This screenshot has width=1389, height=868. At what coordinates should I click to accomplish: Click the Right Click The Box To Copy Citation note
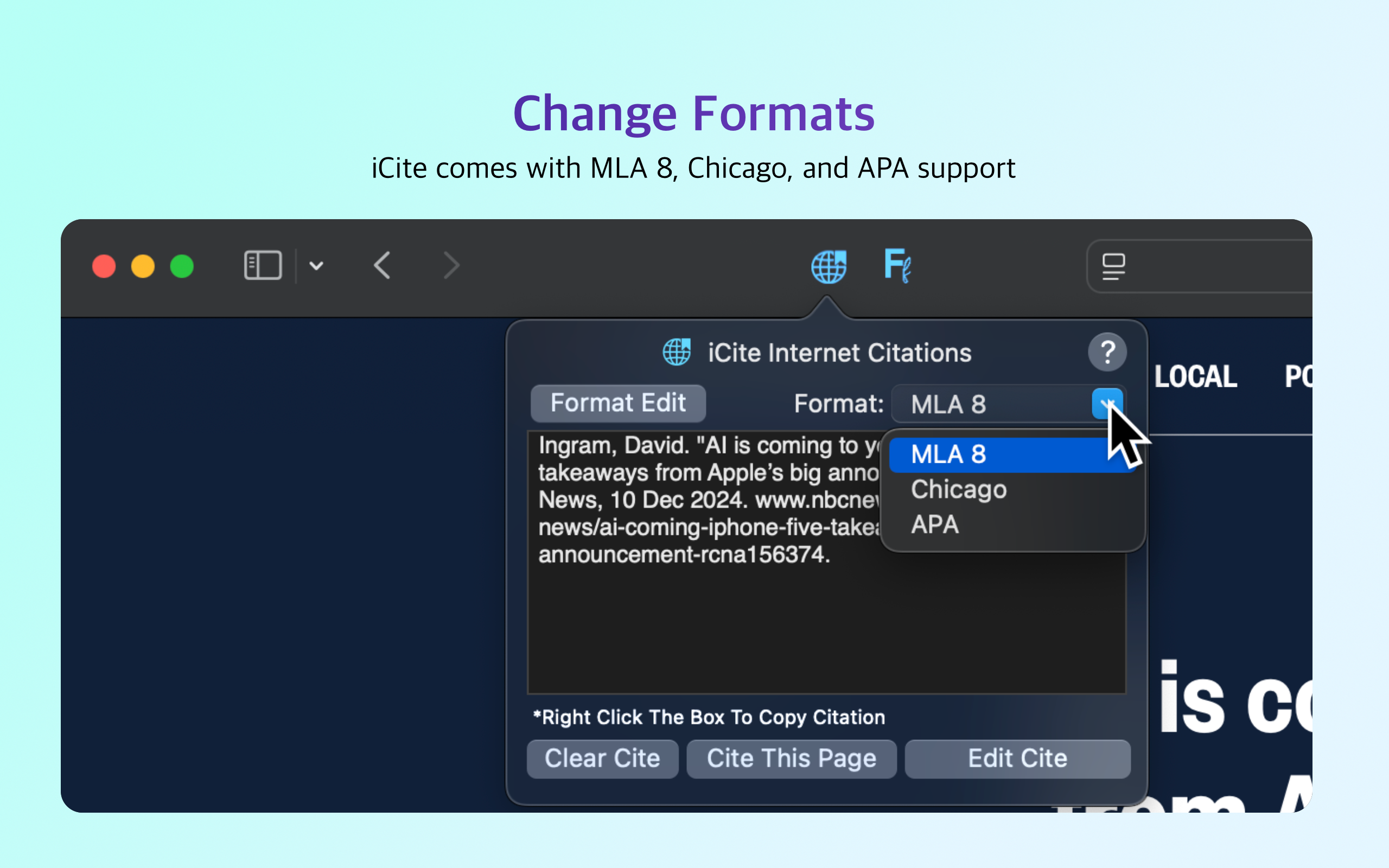pos(709,717)
